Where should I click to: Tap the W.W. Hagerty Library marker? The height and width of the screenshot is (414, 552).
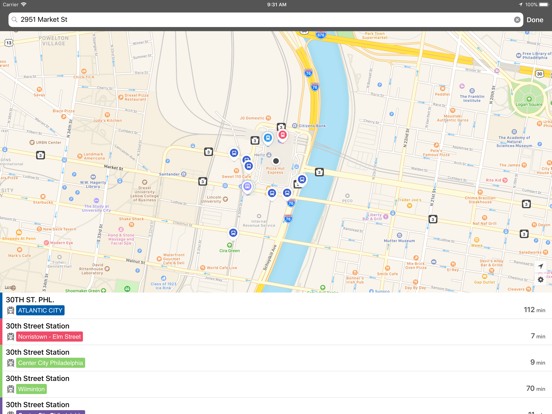[93, 177]
